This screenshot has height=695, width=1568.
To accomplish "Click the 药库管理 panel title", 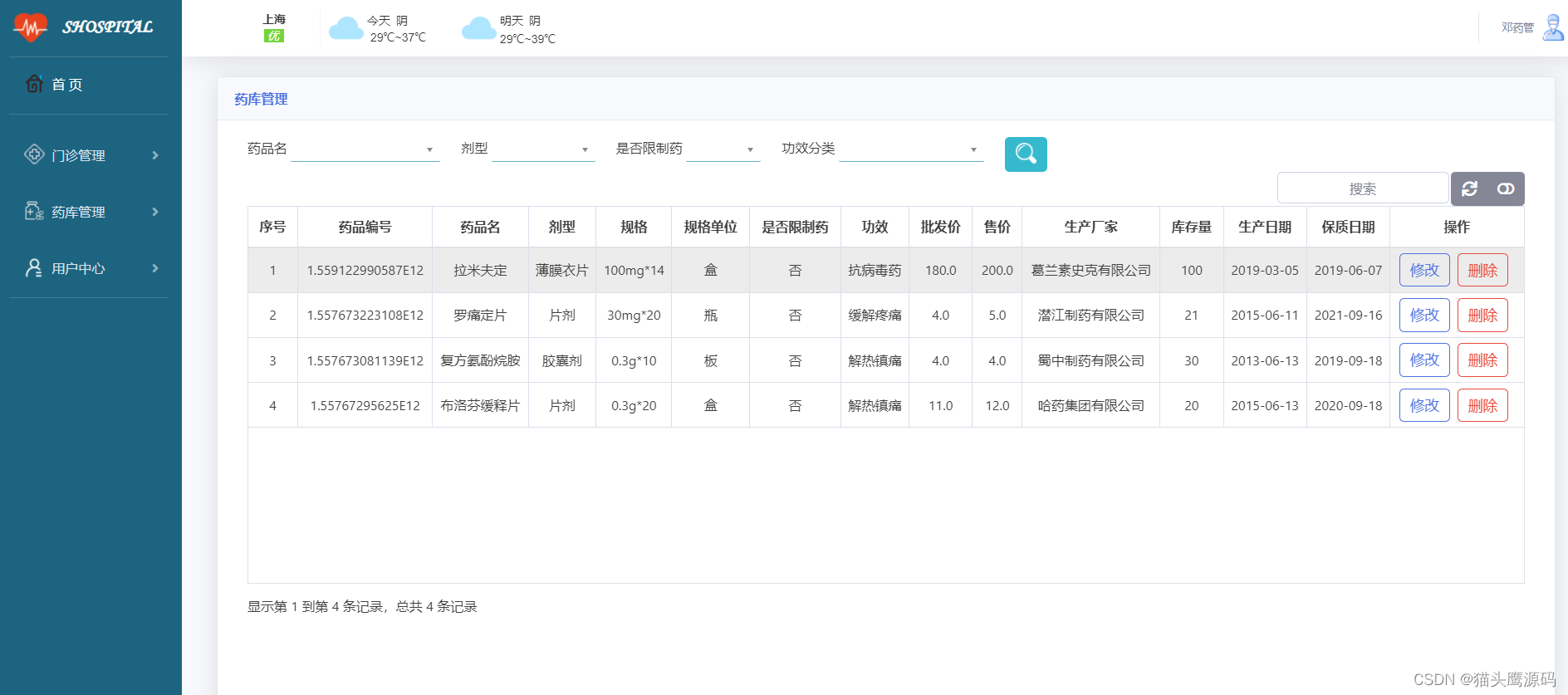I will click(x=261, y=99).
